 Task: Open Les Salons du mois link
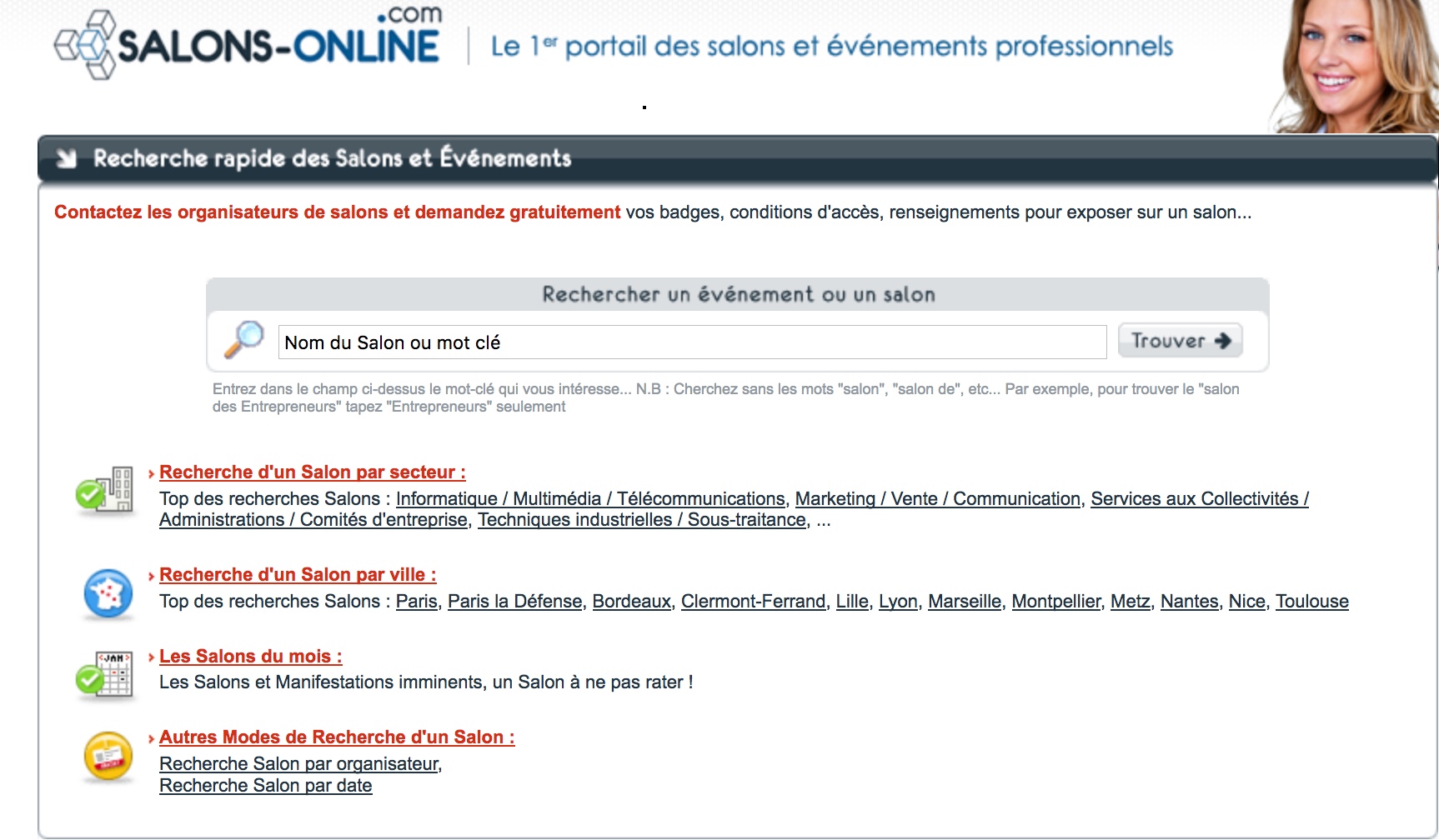click(250, 657)
